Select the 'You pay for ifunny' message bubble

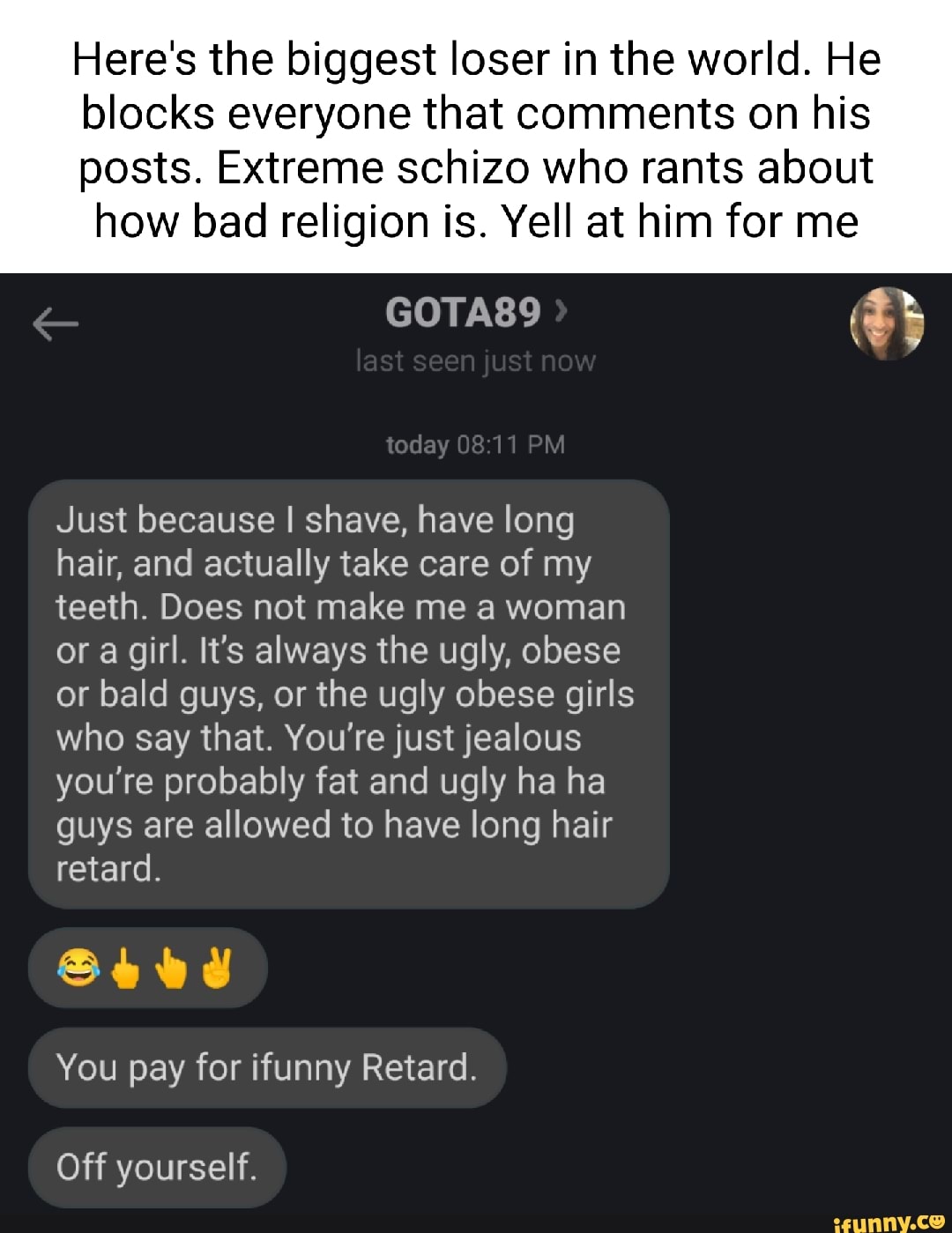[x=267, y=1067]
